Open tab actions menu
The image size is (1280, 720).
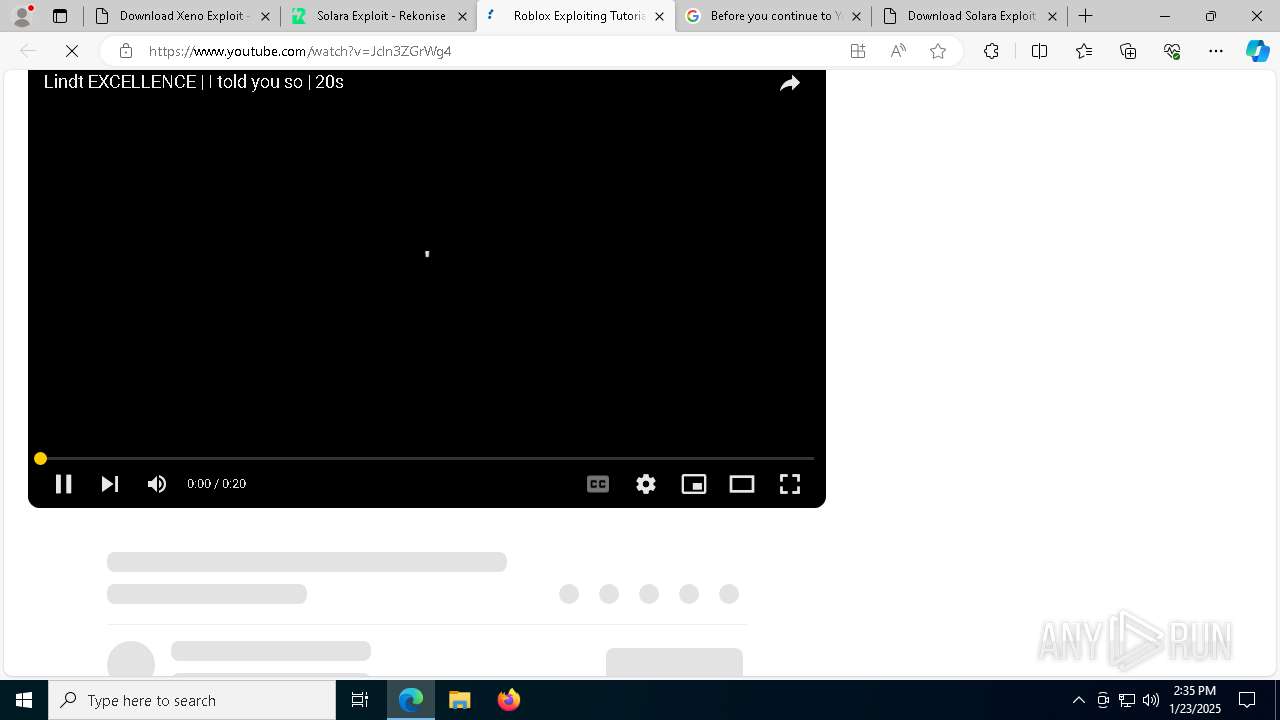click(x=60, y=16)
